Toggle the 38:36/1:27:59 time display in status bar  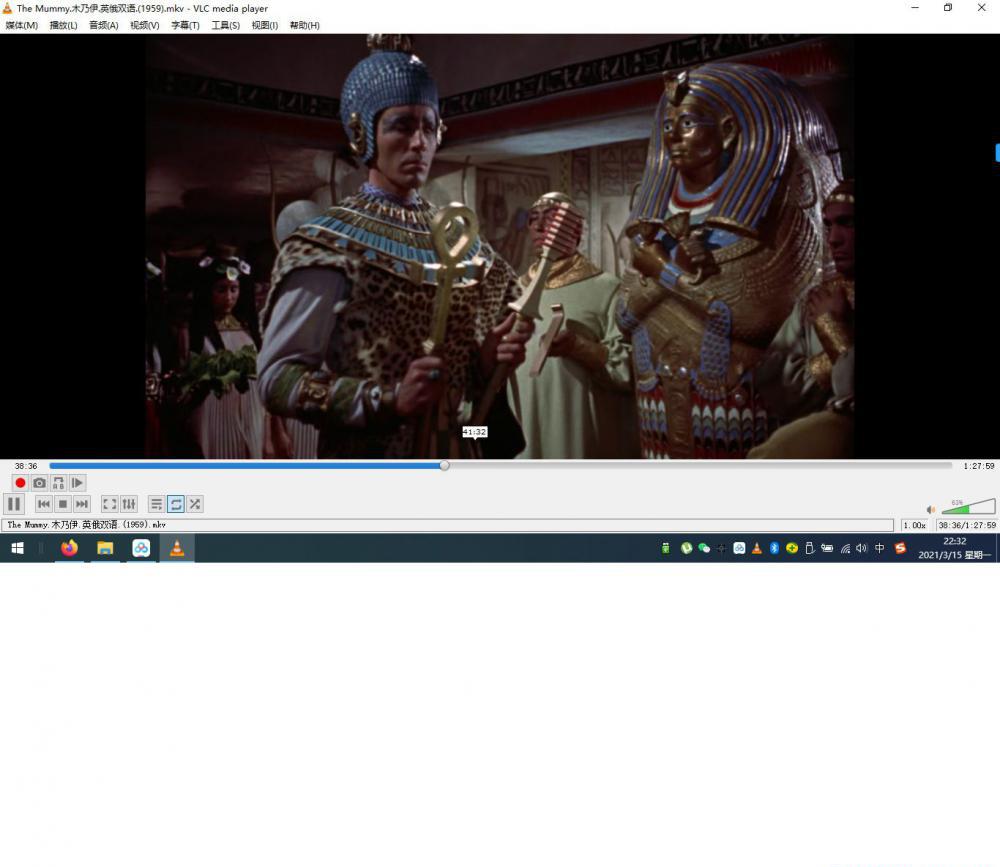coord(967,525)
